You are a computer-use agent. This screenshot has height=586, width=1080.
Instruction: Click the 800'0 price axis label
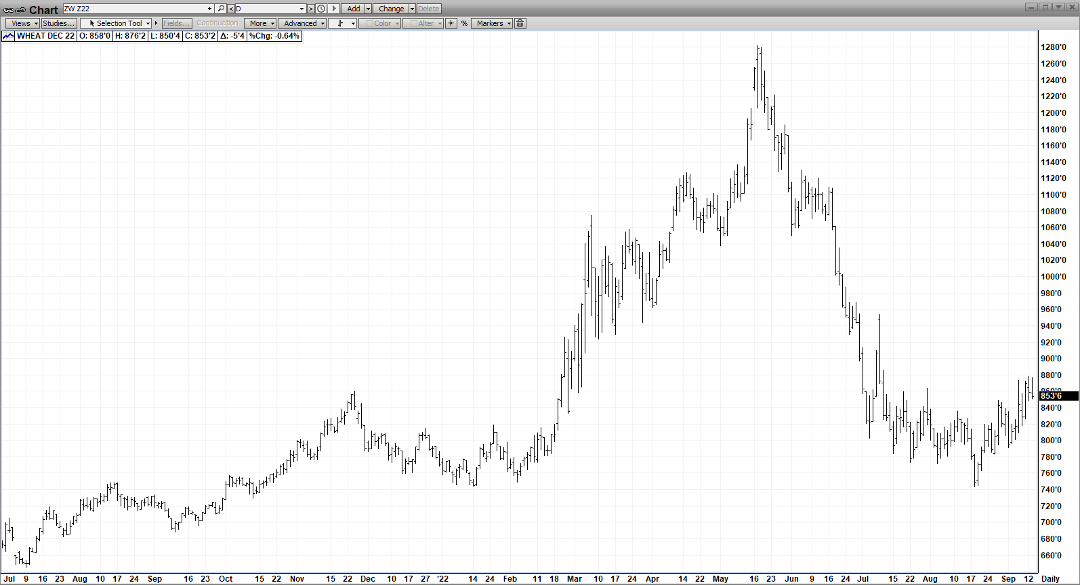click(x=1052, y=441)
